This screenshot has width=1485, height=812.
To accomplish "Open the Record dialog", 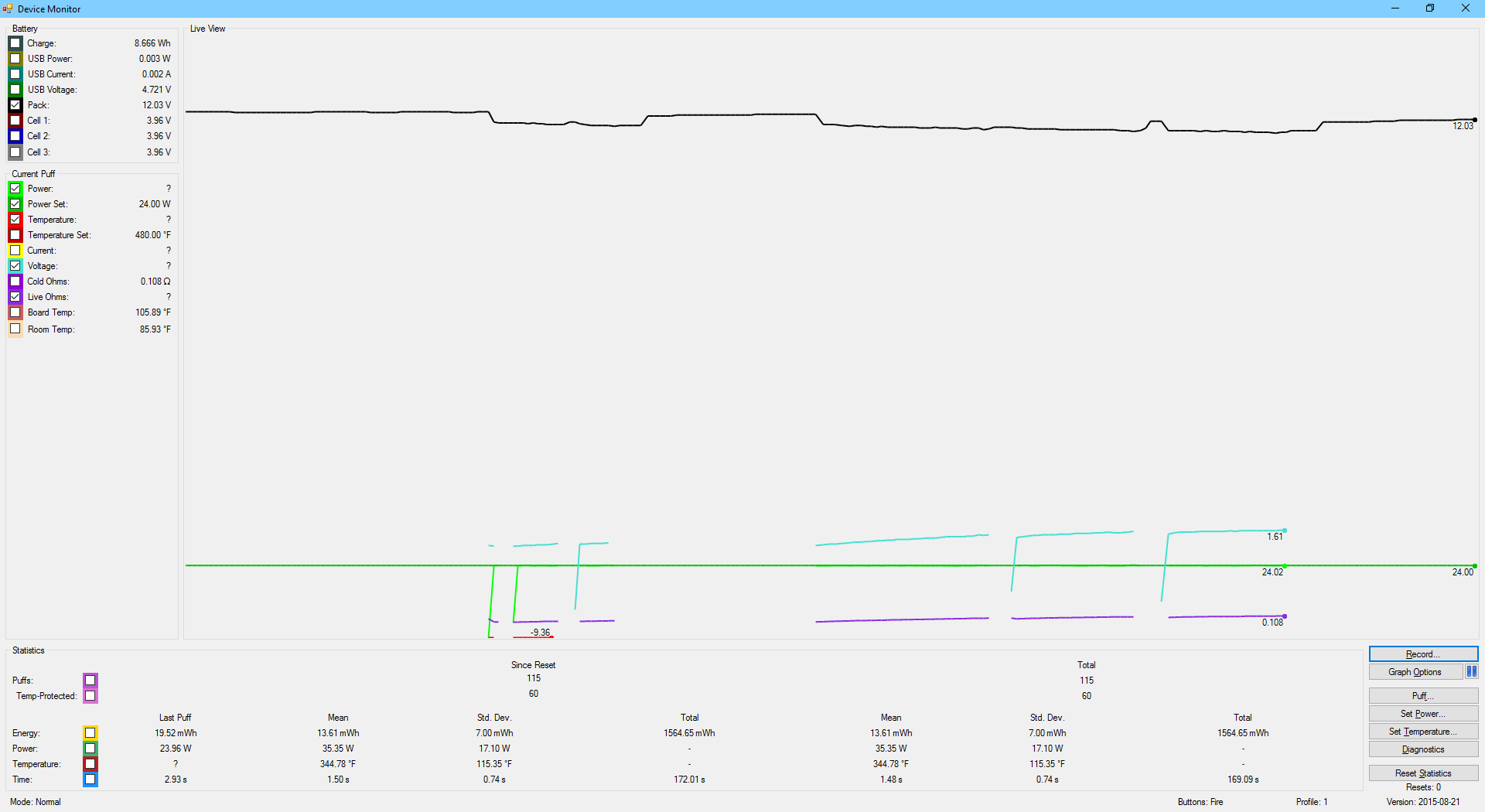I will click(1422, 654).
